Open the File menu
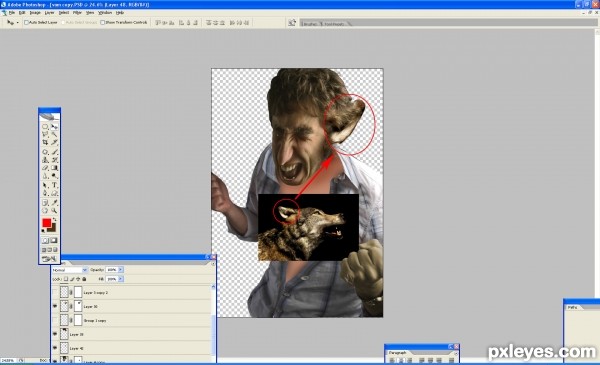The height and width of the screenshot is (365, 600). click(x=12, y=13)
